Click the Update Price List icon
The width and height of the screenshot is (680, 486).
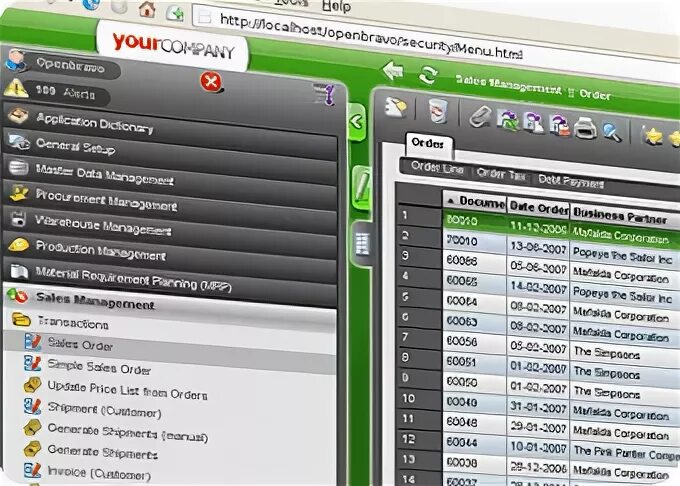point(33,385)
